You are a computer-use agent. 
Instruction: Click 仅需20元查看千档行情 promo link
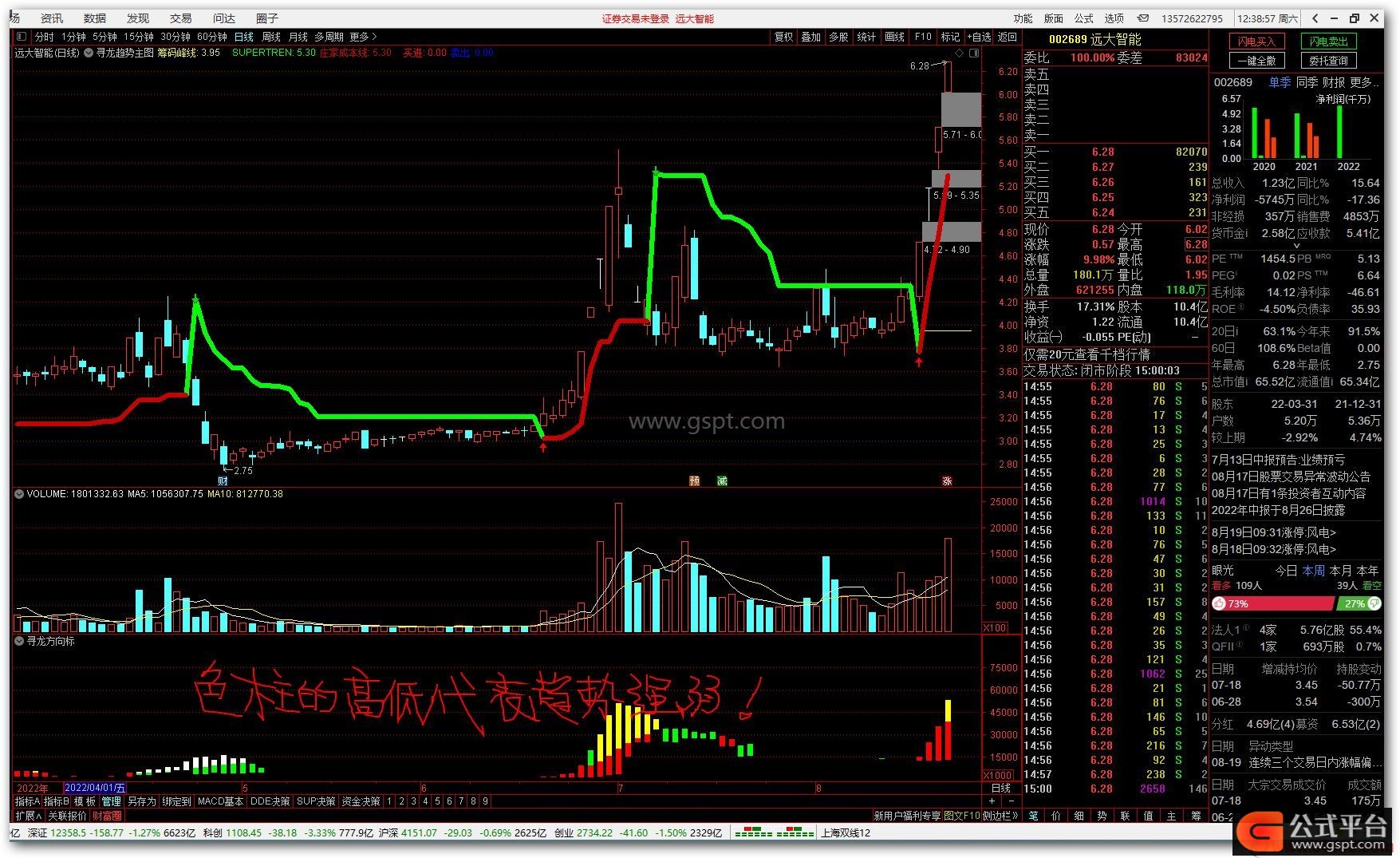click(1087, 354)
